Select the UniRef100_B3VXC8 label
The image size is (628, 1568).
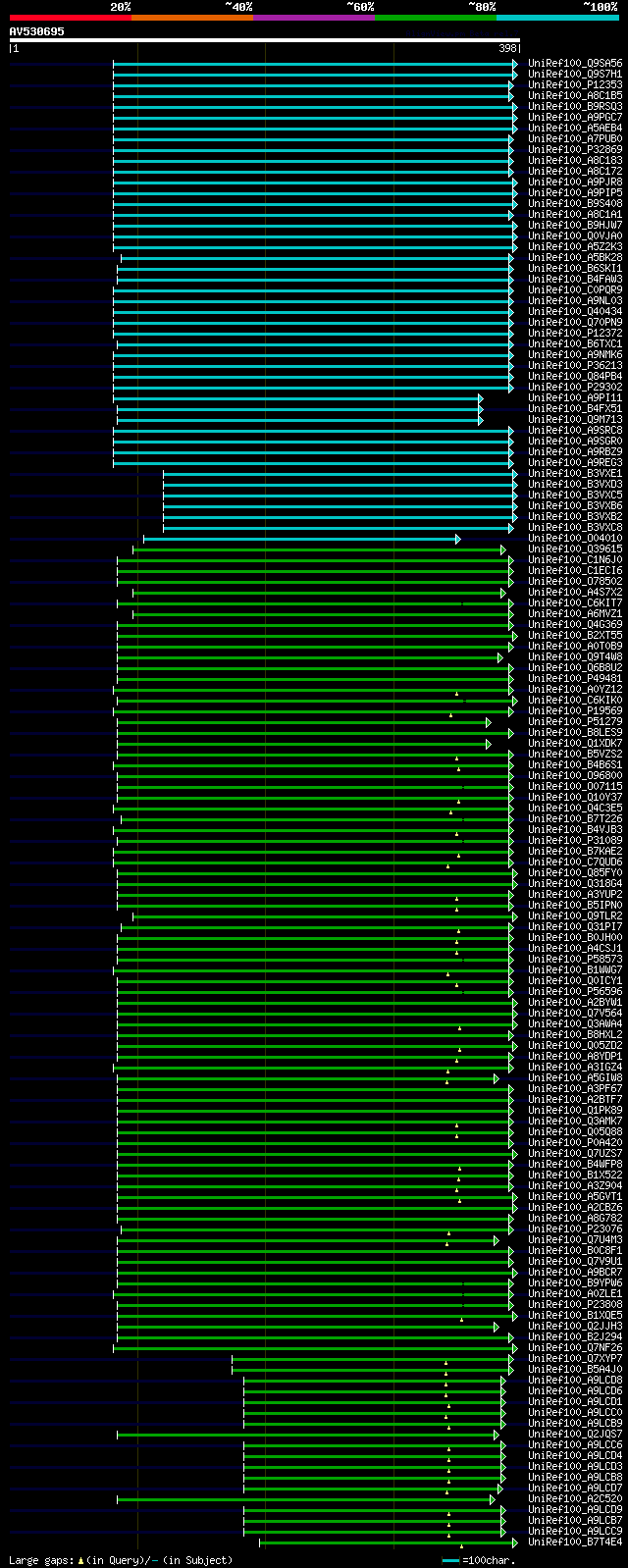575,527
